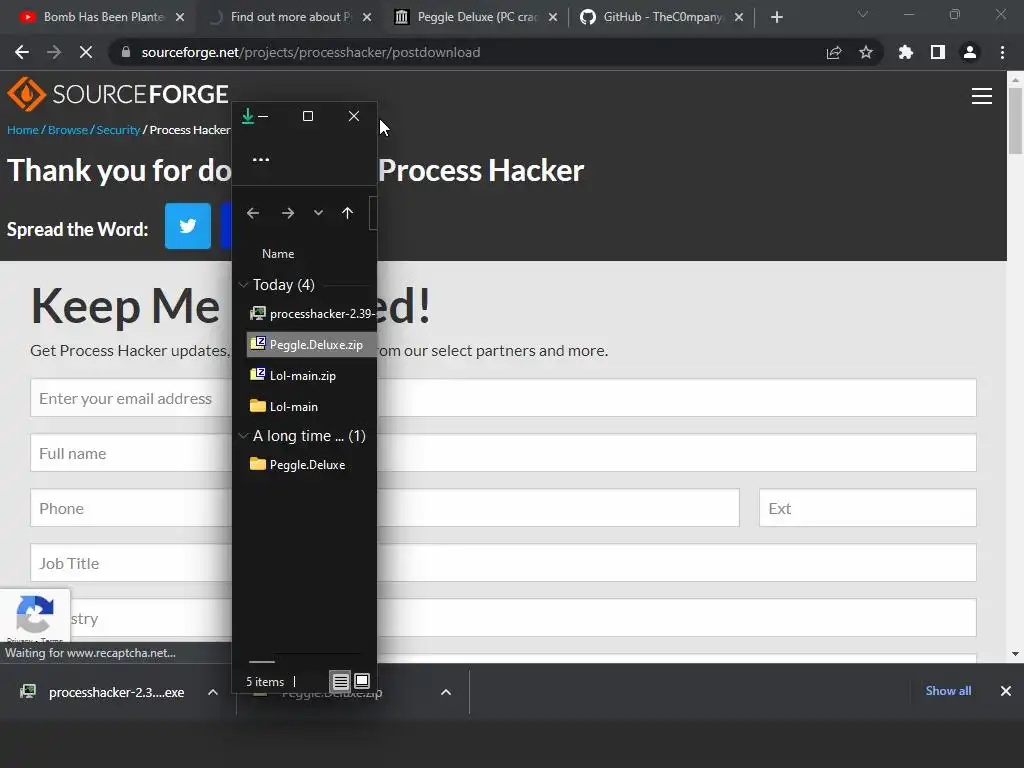This screenshot has height=768, width=1024.
Task: Click the share page icon in address bar
Action: 834,52
